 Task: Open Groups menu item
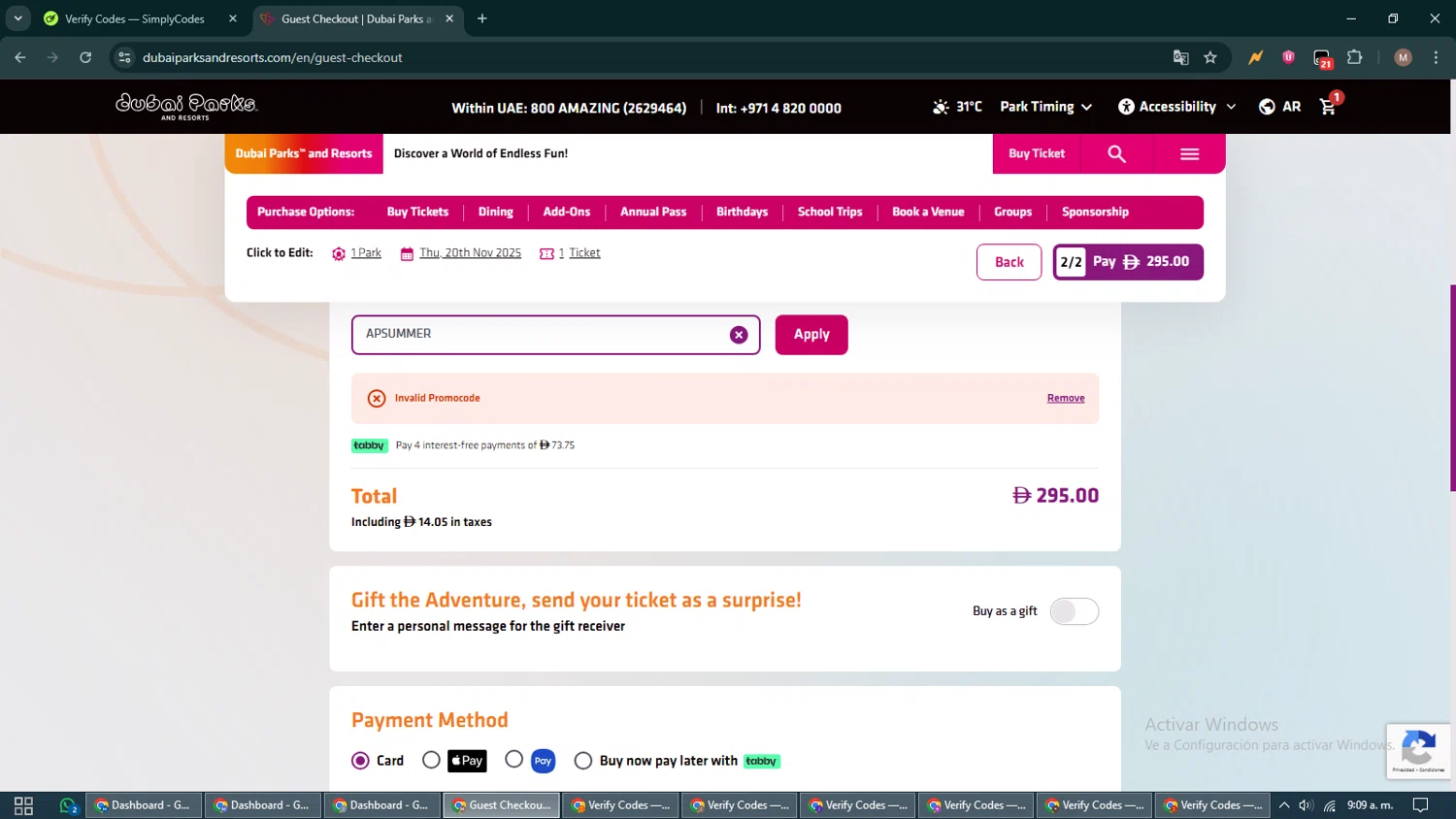click(1012, 212)
